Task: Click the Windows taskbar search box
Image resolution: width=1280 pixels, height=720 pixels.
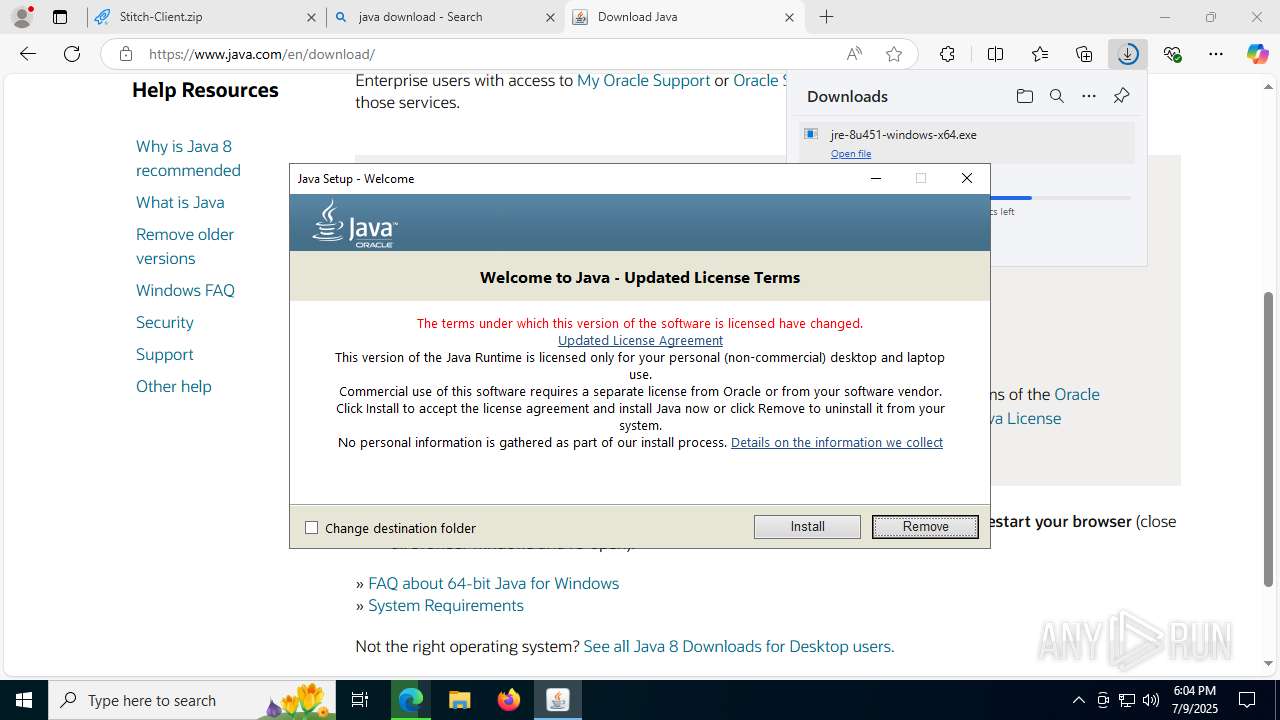Action: pyautogui.click(x=192, y=700)
